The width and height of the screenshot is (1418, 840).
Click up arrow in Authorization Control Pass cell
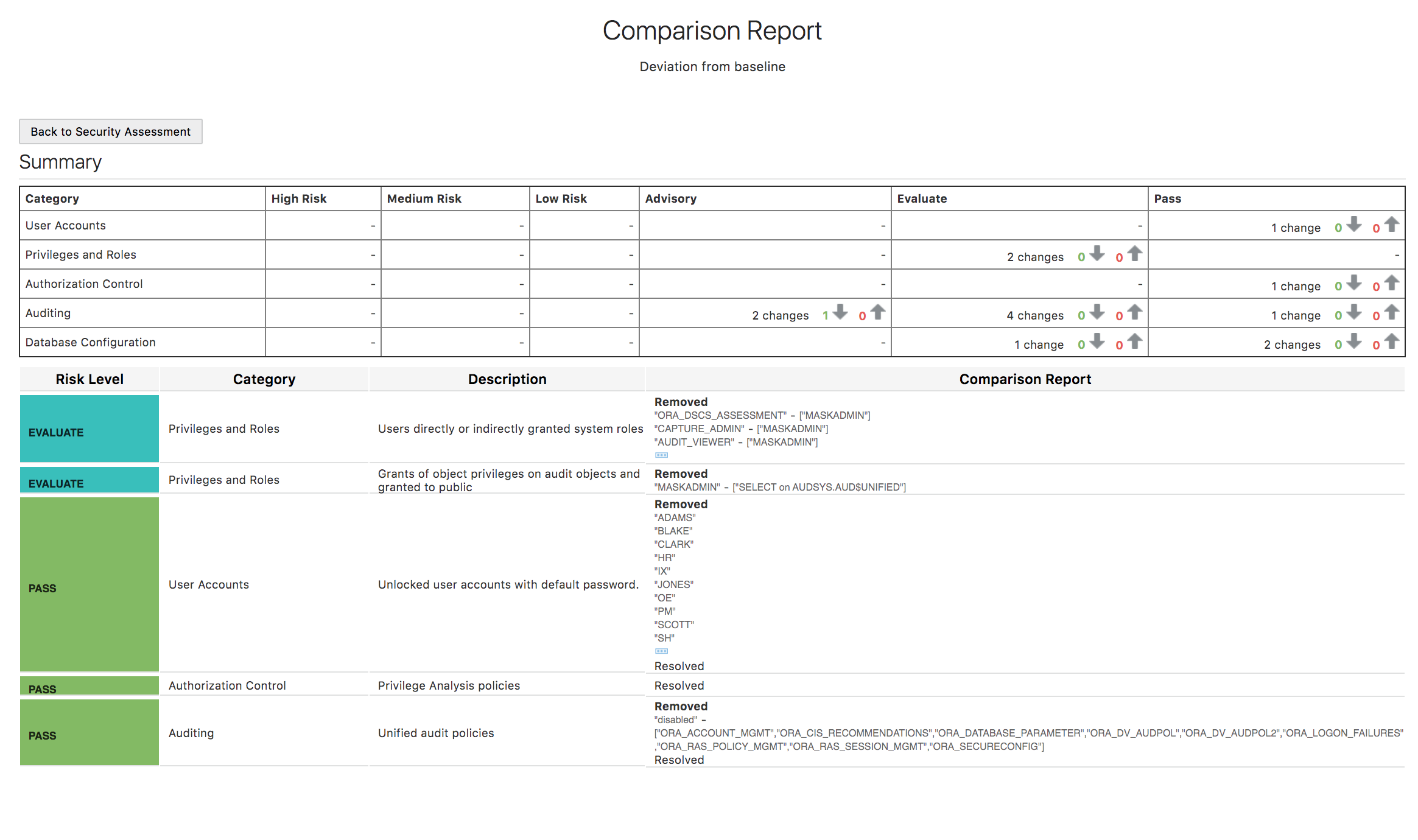tap(1392, 283)
